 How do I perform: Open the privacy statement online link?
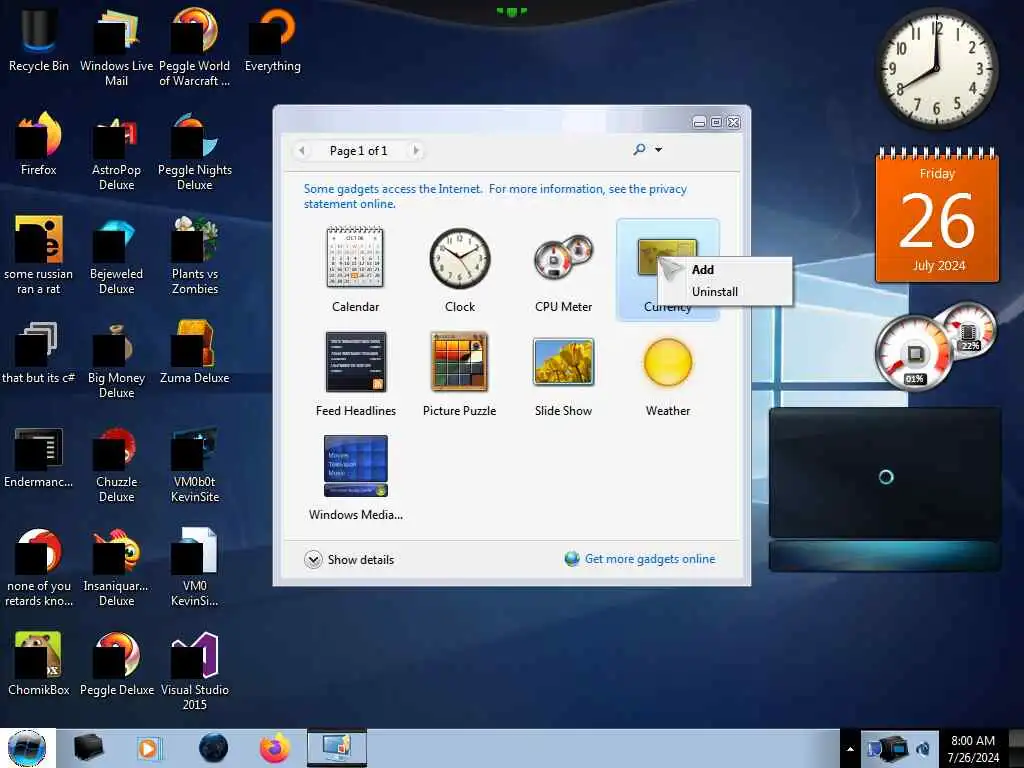(495, 196)
